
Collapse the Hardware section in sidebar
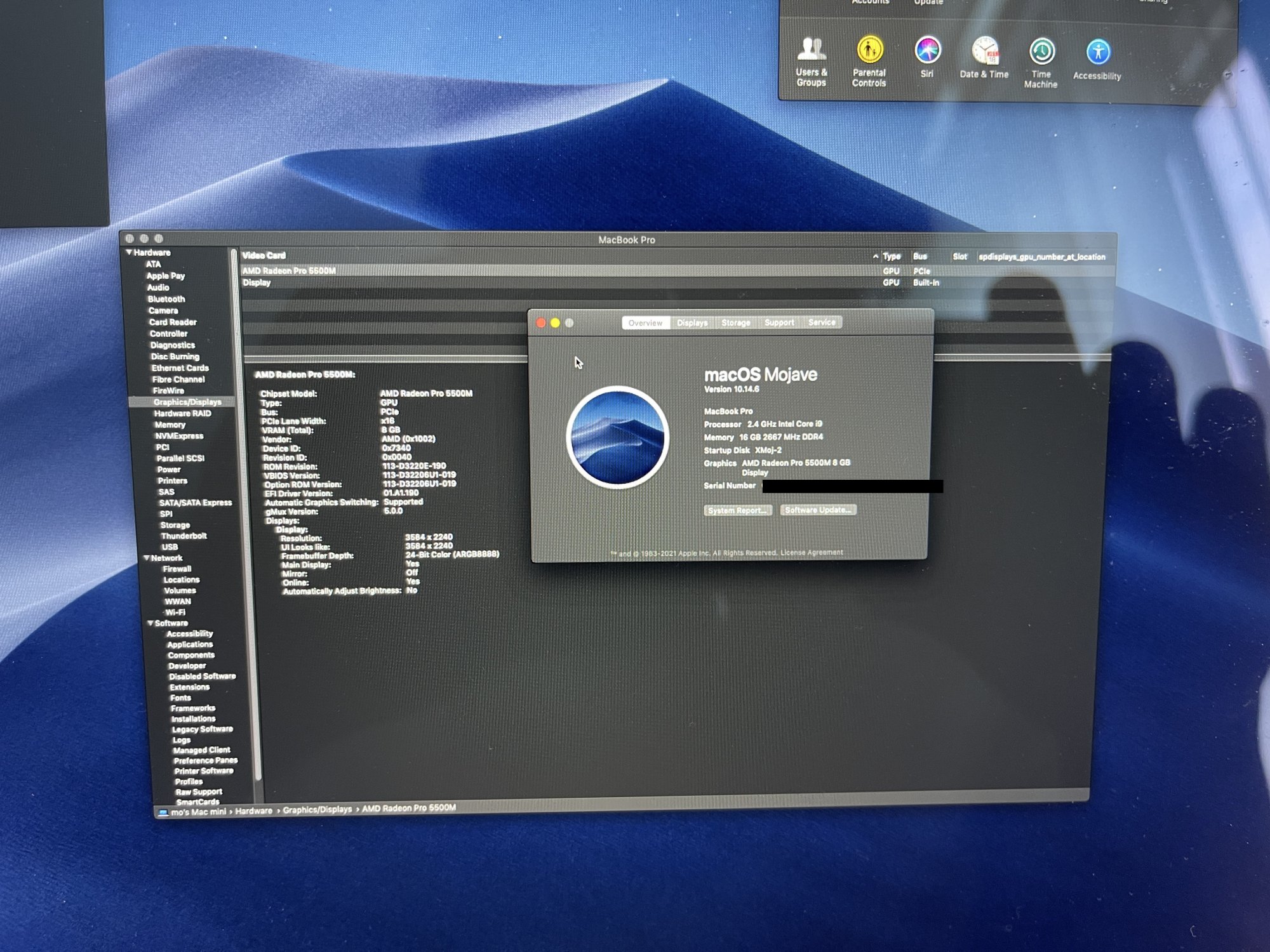point(129,252)
